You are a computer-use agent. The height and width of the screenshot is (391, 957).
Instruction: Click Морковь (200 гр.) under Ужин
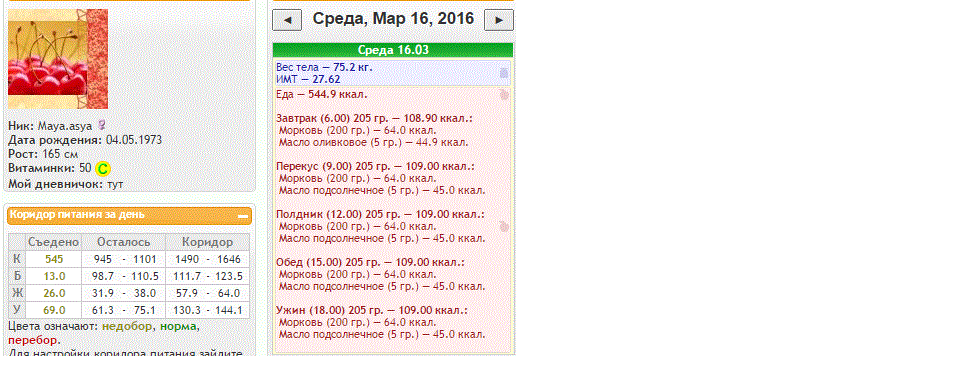[x=357, y=322]
